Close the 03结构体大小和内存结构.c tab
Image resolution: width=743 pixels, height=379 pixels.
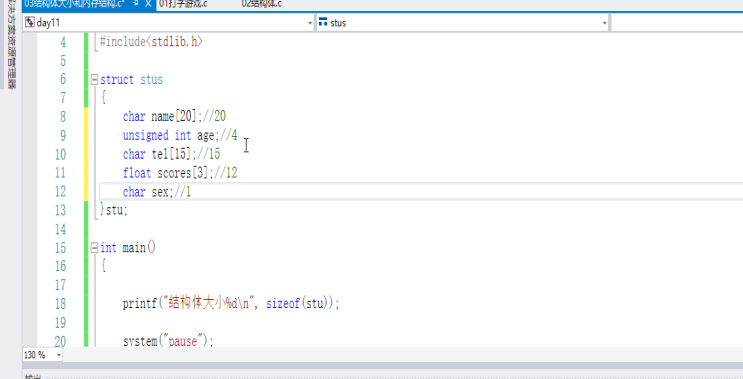(x=148, y=4)
